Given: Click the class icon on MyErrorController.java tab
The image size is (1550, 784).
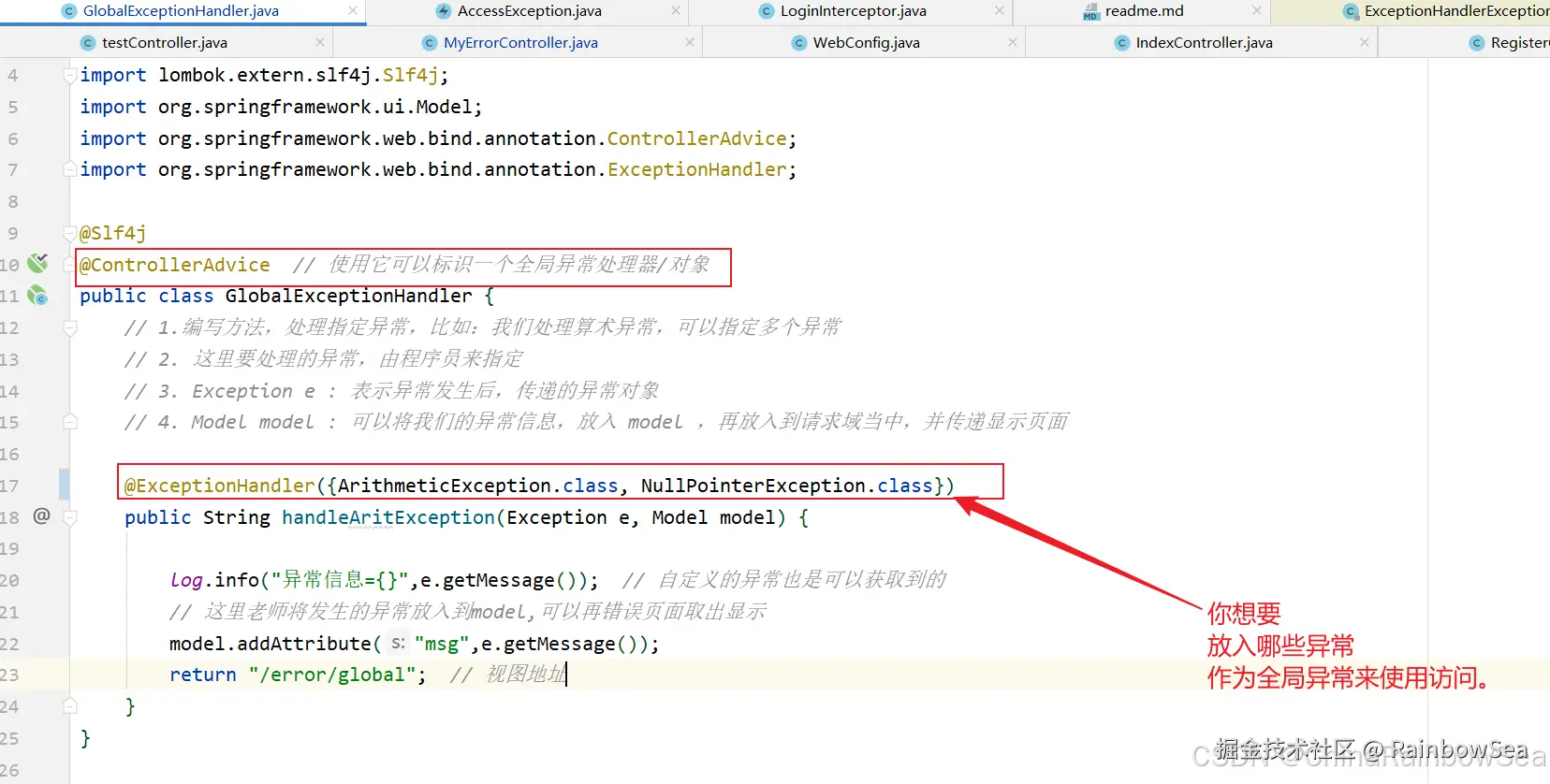Looking at the screenshot, I should 430,43.
